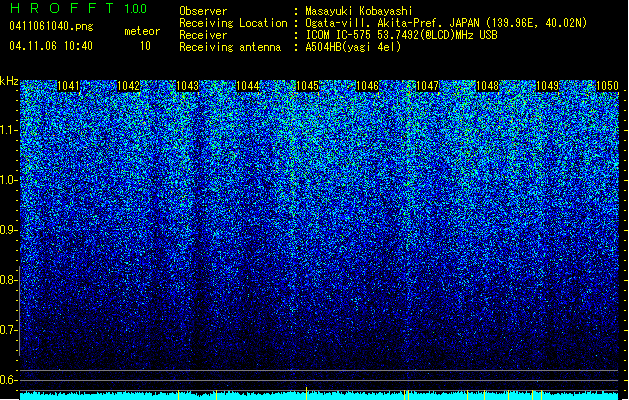
Task: Click the 0.7 frequency axis label
Action: tap(9, 330)
